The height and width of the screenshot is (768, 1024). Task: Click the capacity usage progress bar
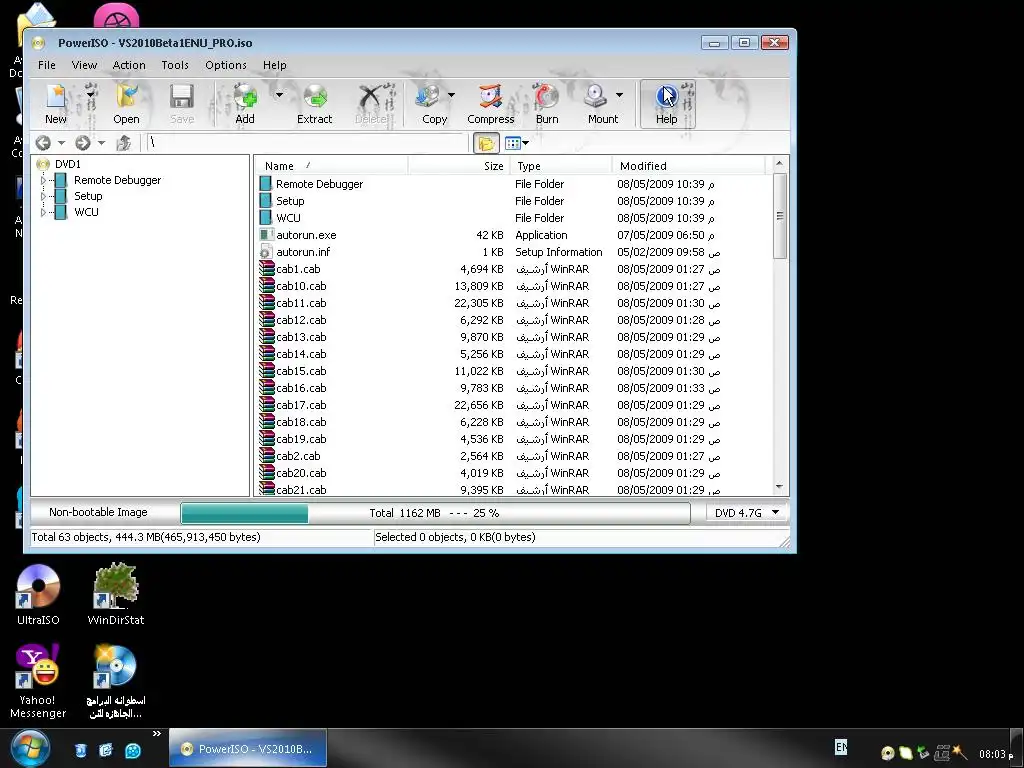point(435,513)
